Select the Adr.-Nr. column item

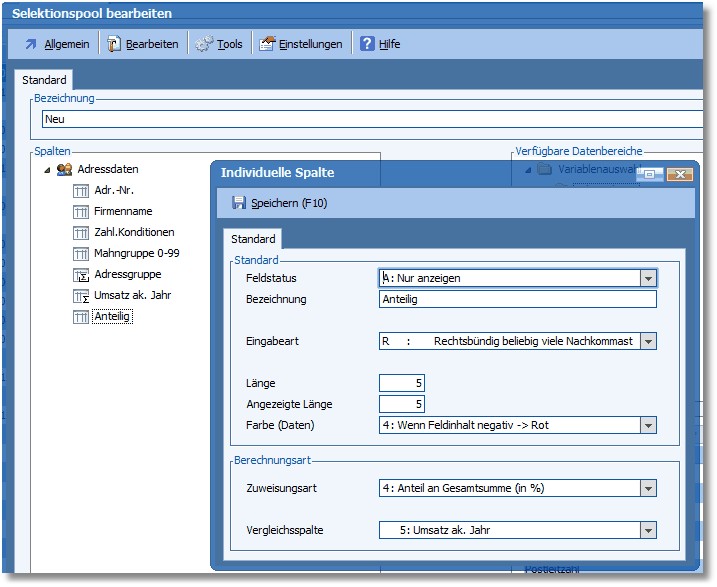[115, 190]
